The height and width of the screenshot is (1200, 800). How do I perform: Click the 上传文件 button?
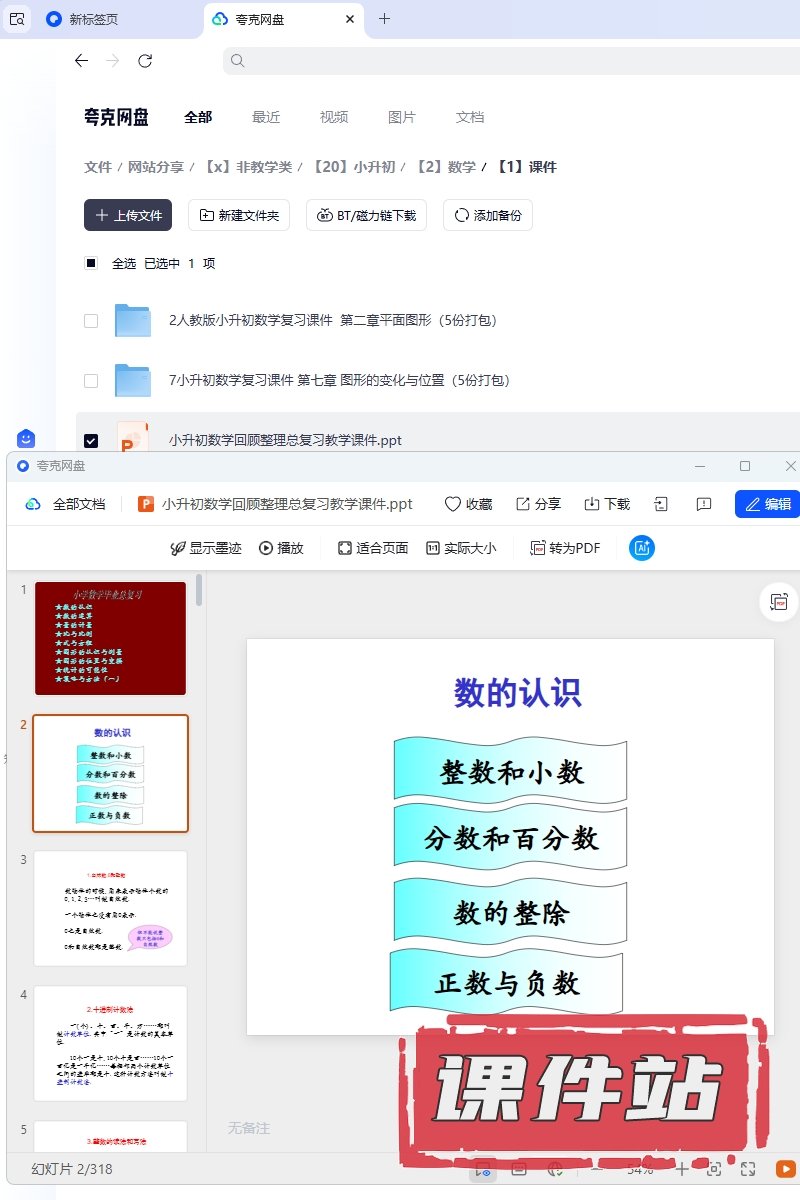128,215
